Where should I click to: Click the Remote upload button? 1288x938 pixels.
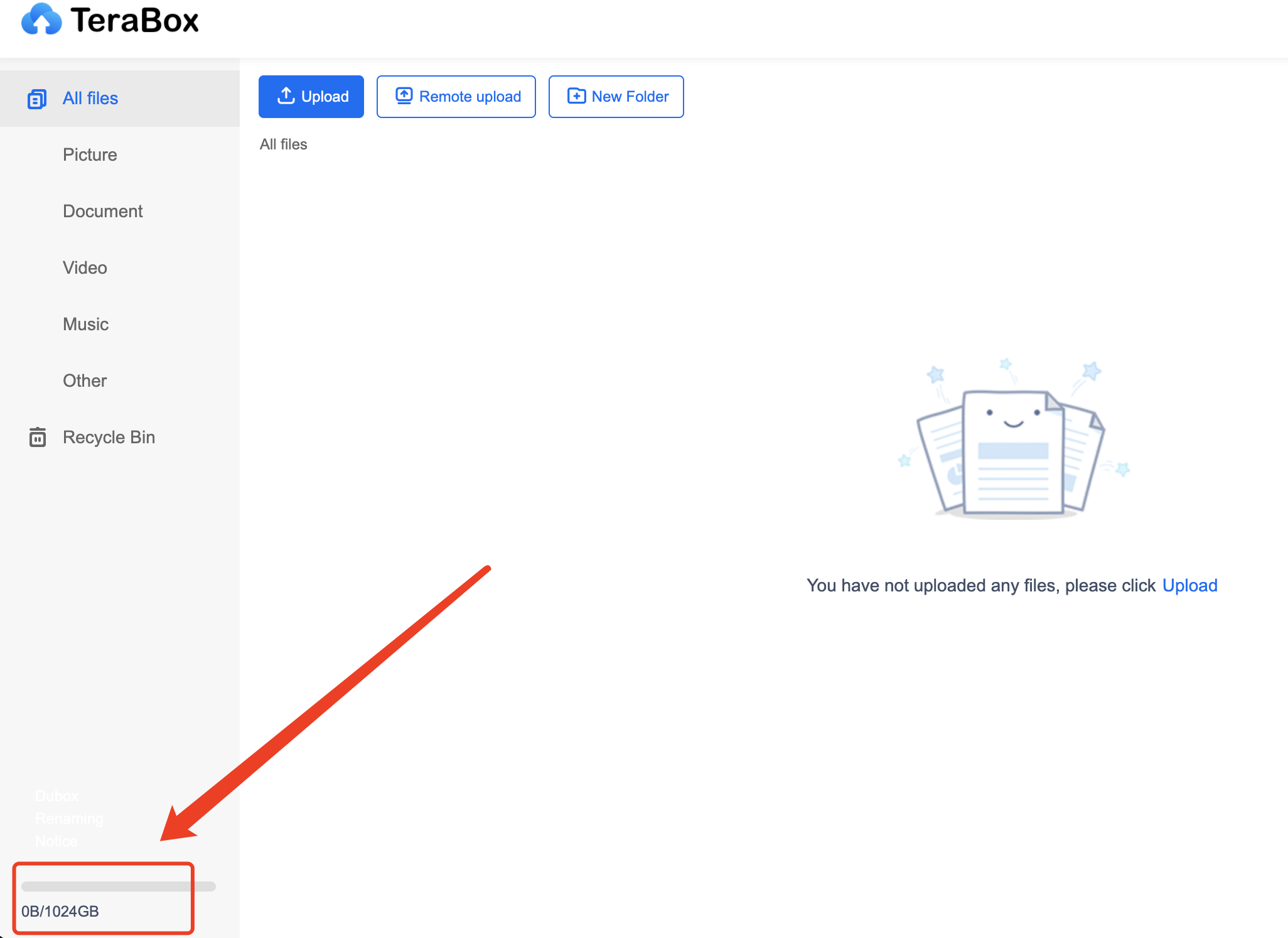456,97
